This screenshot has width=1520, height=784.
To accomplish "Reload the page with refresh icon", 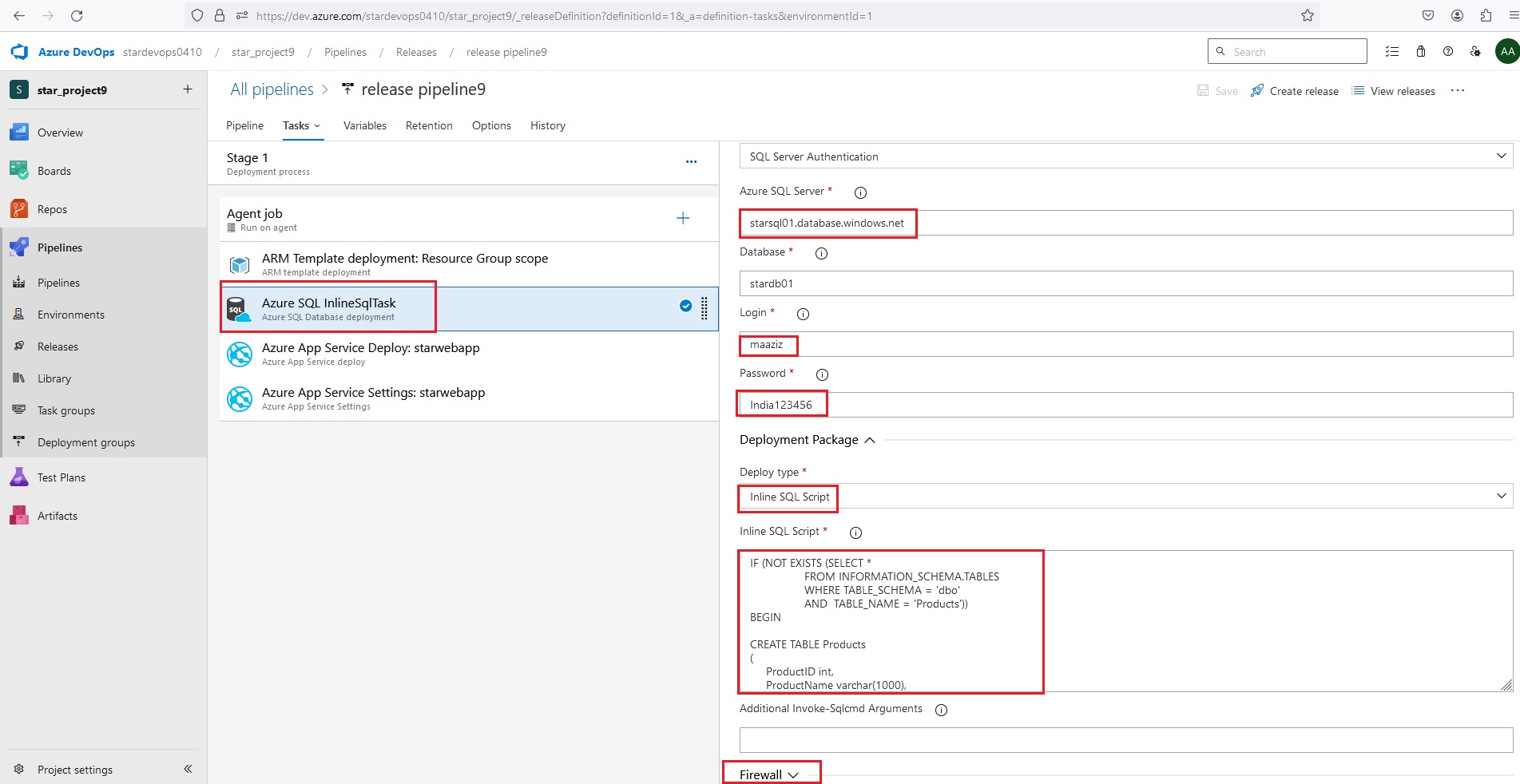I will [x=77, y=15].
